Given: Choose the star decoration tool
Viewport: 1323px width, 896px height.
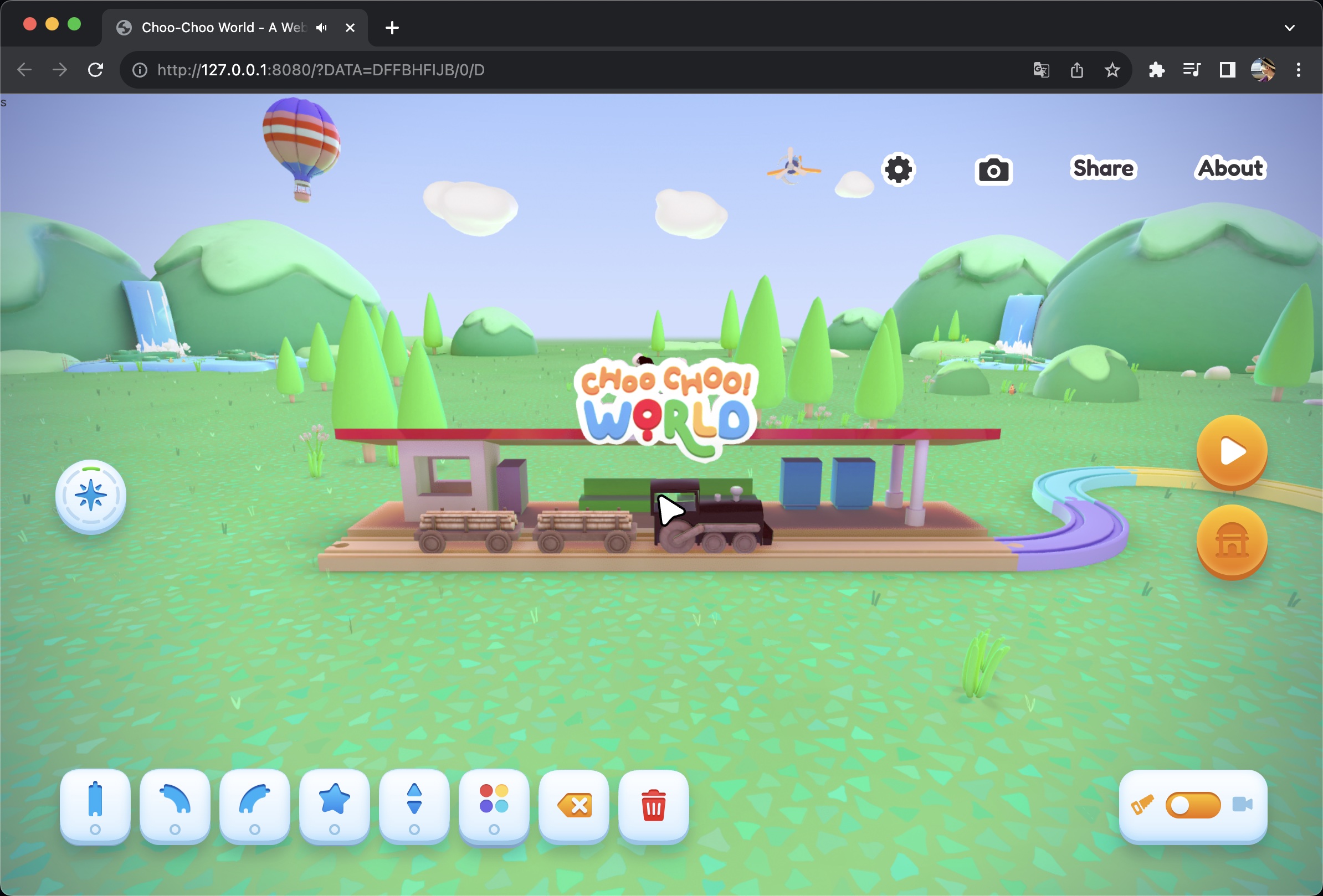Looking at the screenshot, I should click(x=334, y=805).
